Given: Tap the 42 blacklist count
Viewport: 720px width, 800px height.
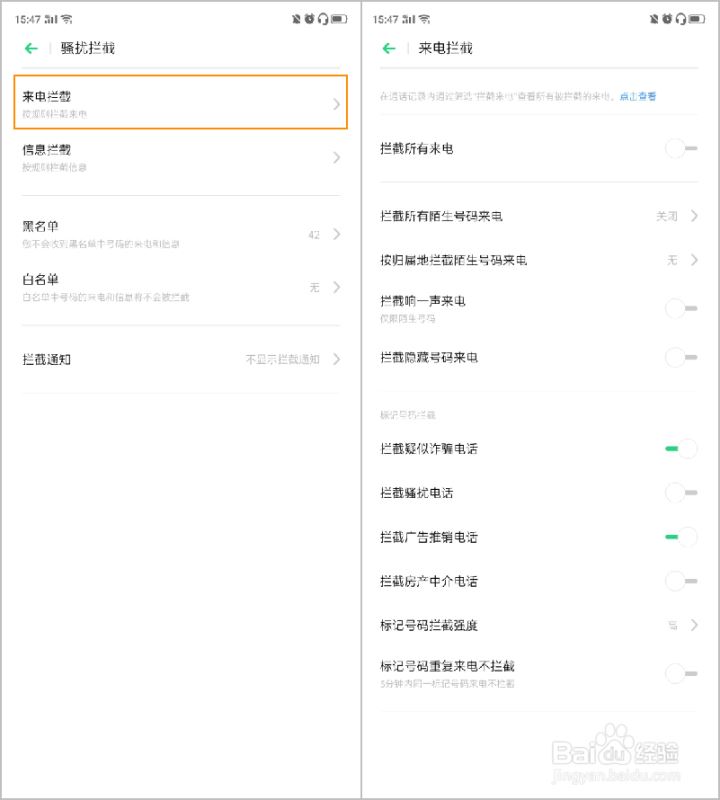Looking at the screenshot, I should 314,235.
